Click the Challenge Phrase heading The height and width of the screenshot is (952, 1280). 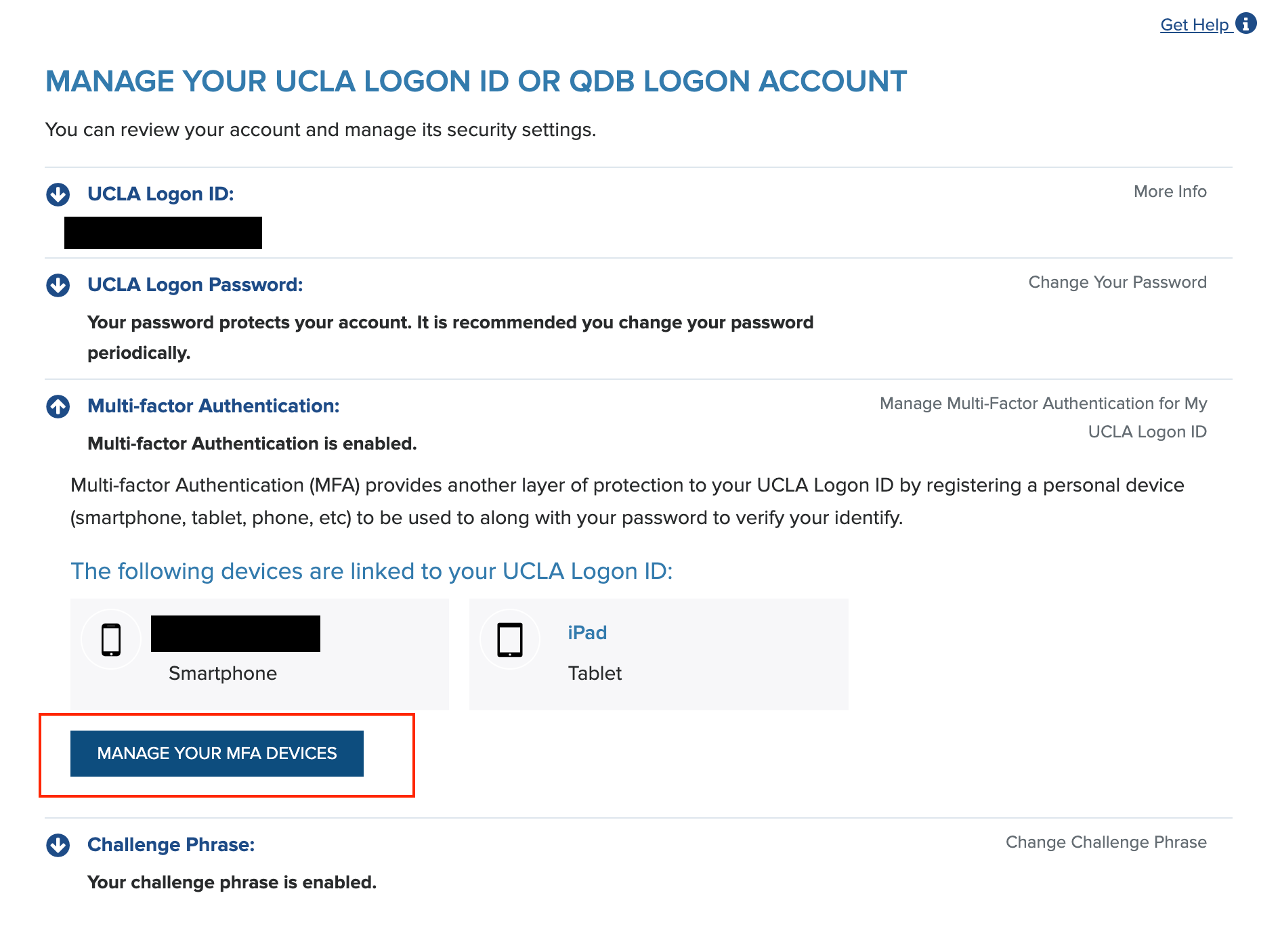[171, 845]
